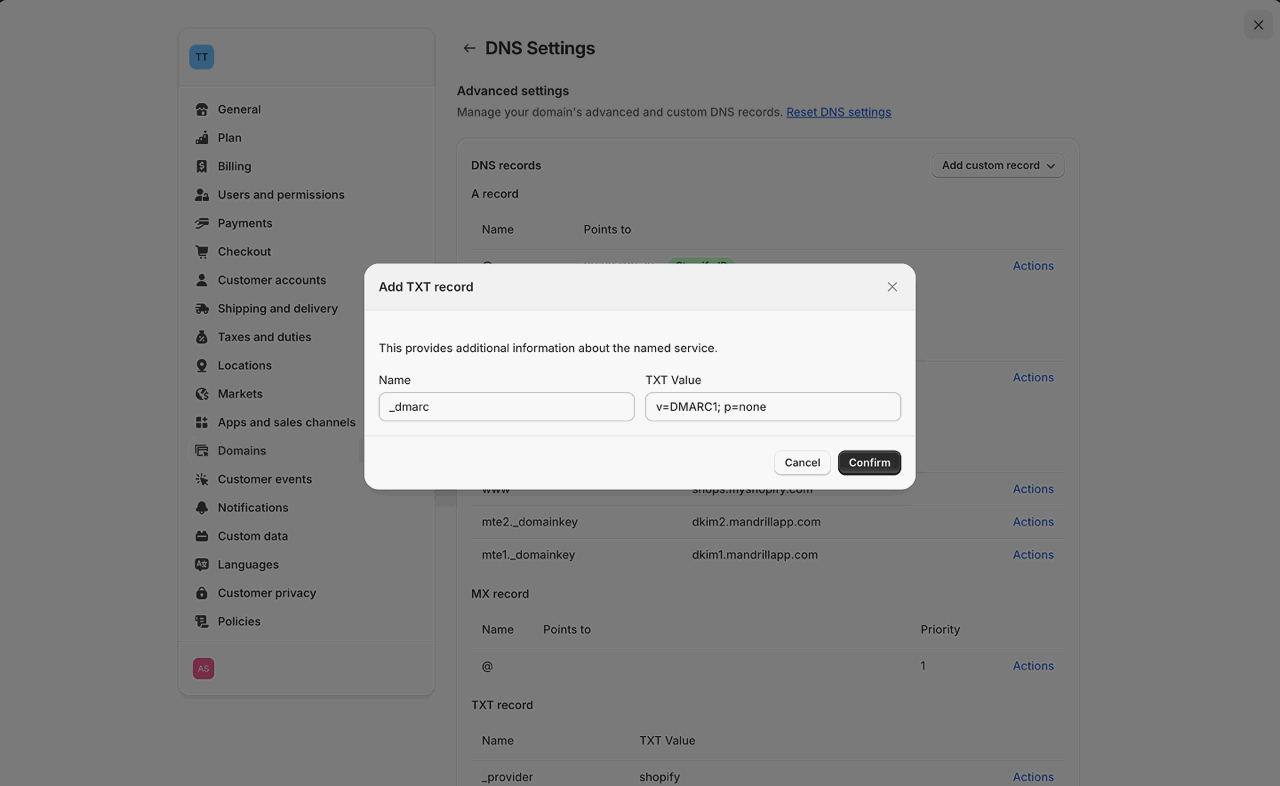
Task: Click the Billing dollar icon in sidebar
Action: [x=202, y=167]
